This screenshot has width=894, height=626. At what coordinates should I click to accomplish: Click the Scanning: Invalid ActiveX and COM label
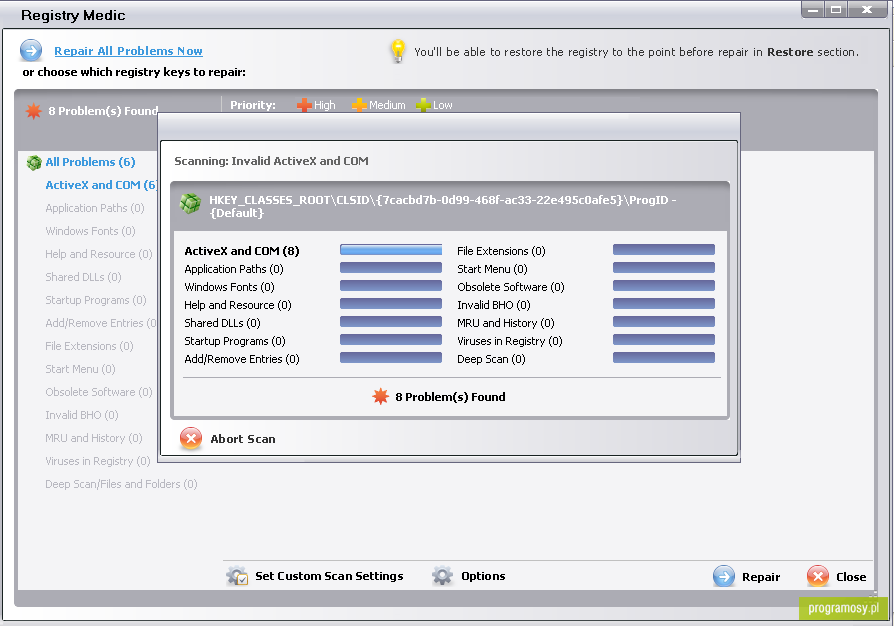pos(271,161)
